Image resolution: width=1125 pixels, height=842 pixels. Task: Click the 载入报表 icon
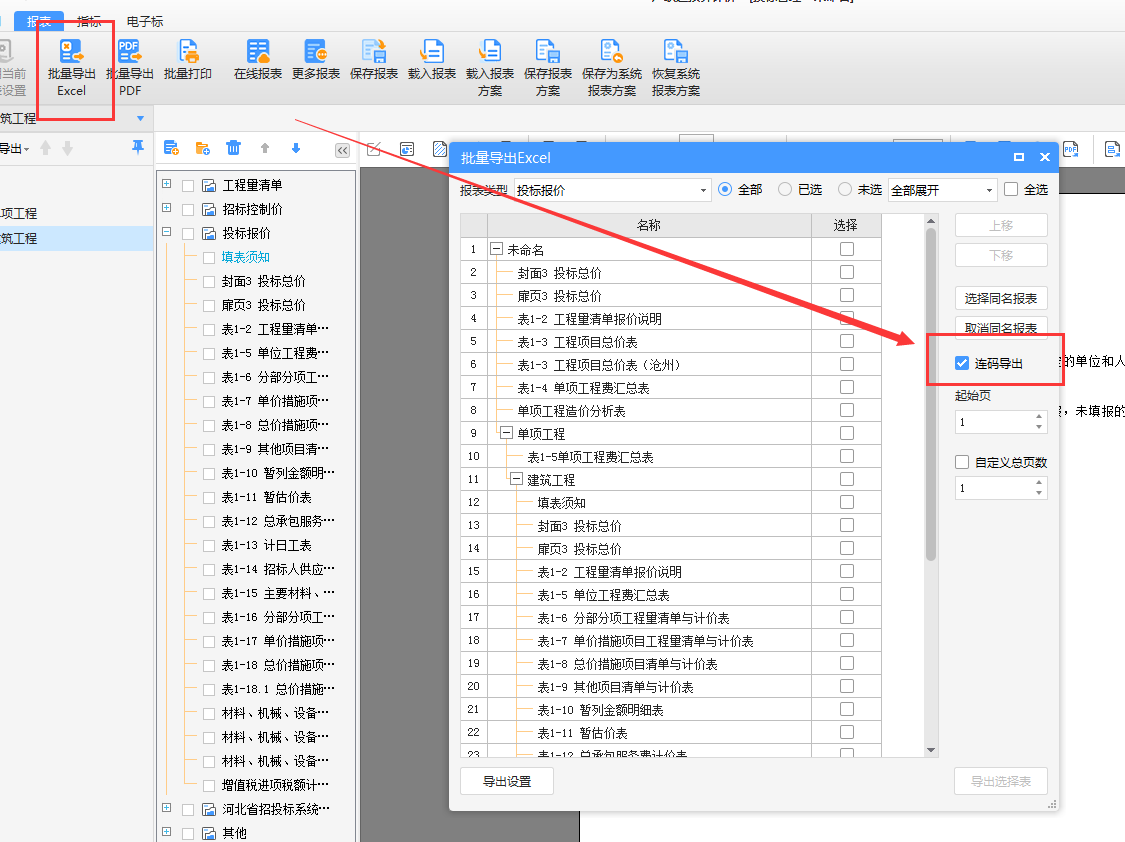(x=432, y=60)
